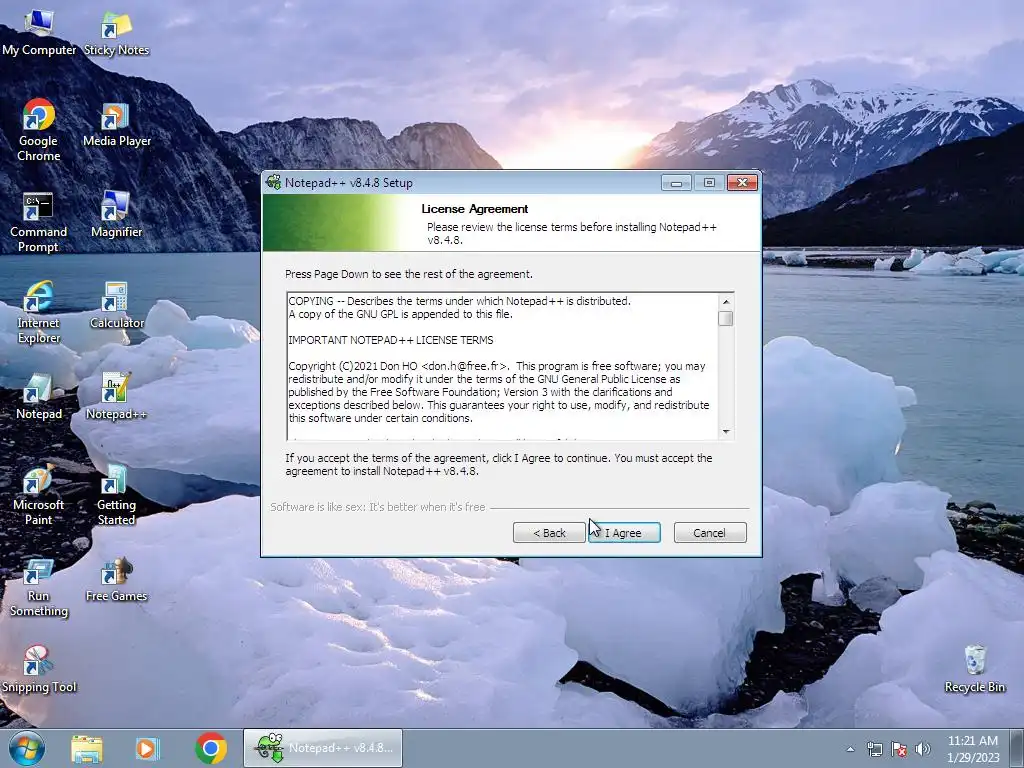
Task: Click inside the license text box
Action: [503, 366]
